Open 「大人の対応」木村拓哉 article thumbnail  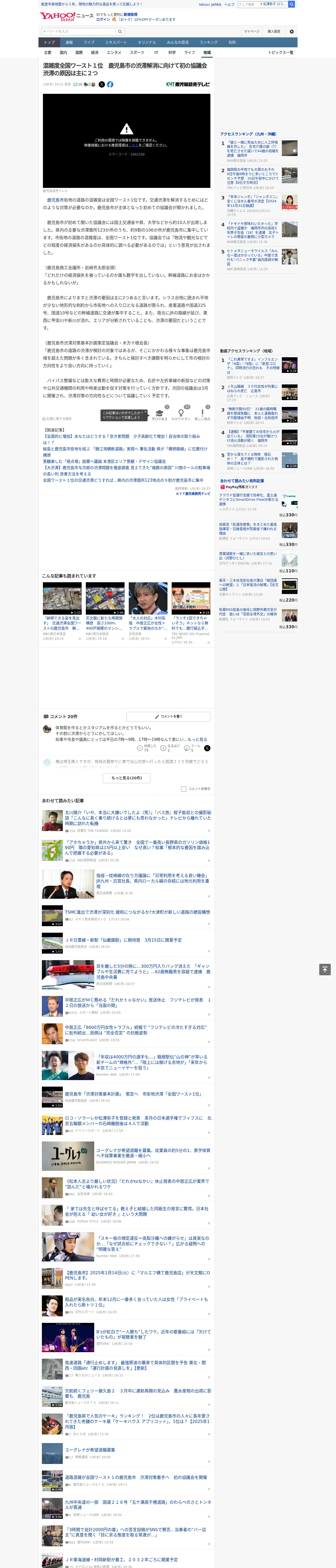pyautogui.click(x=148, y=598)
